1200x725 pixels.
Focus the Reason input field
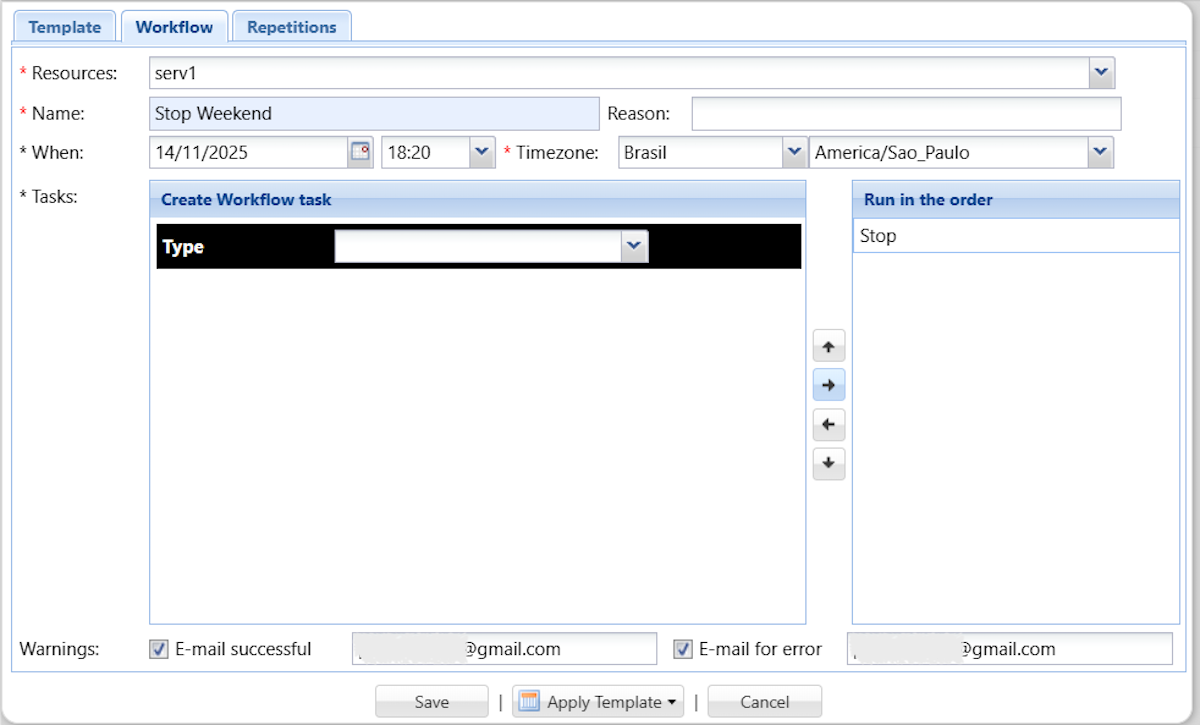906,114
